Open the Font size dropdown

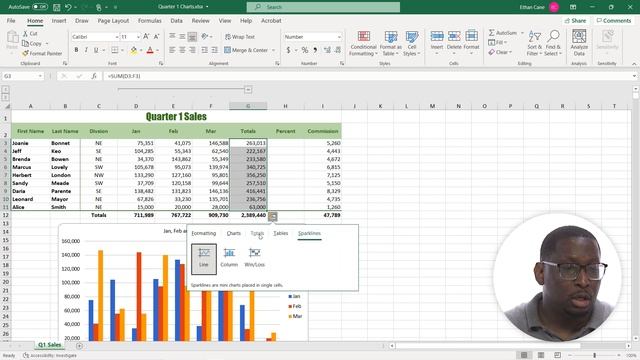click(138, 37)
